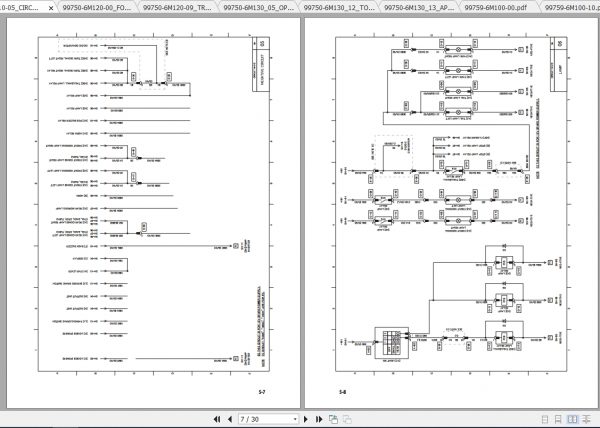The image size is (600, 428).
Task: Click the left page wiring diagram
Action: click(154, 204)
